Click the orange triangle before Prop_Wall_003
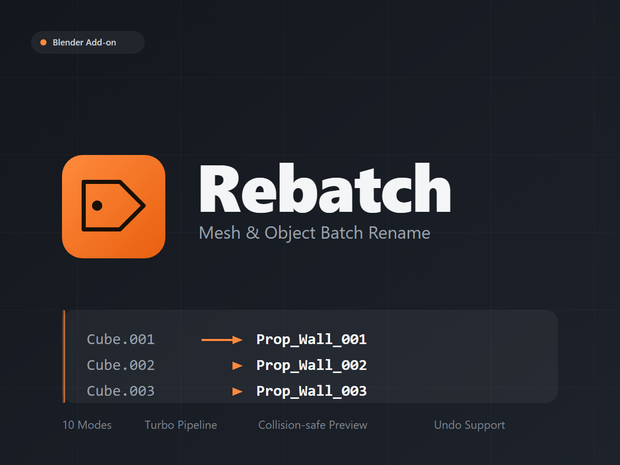The height and width of the screenshot is (465, 620). [237, 391]
